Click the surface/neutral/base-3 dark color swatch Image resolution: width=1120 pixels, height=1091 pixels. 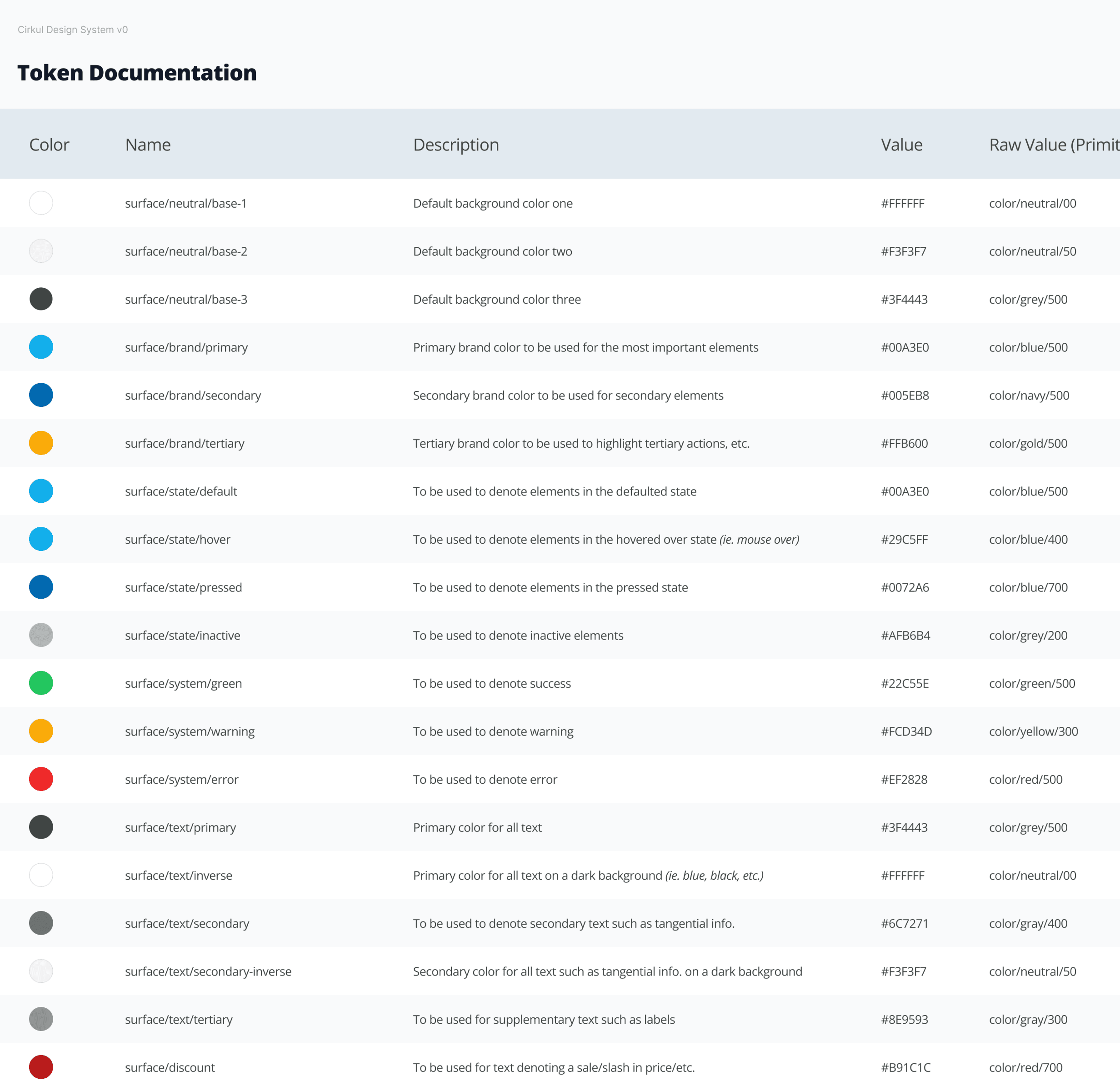40,299
